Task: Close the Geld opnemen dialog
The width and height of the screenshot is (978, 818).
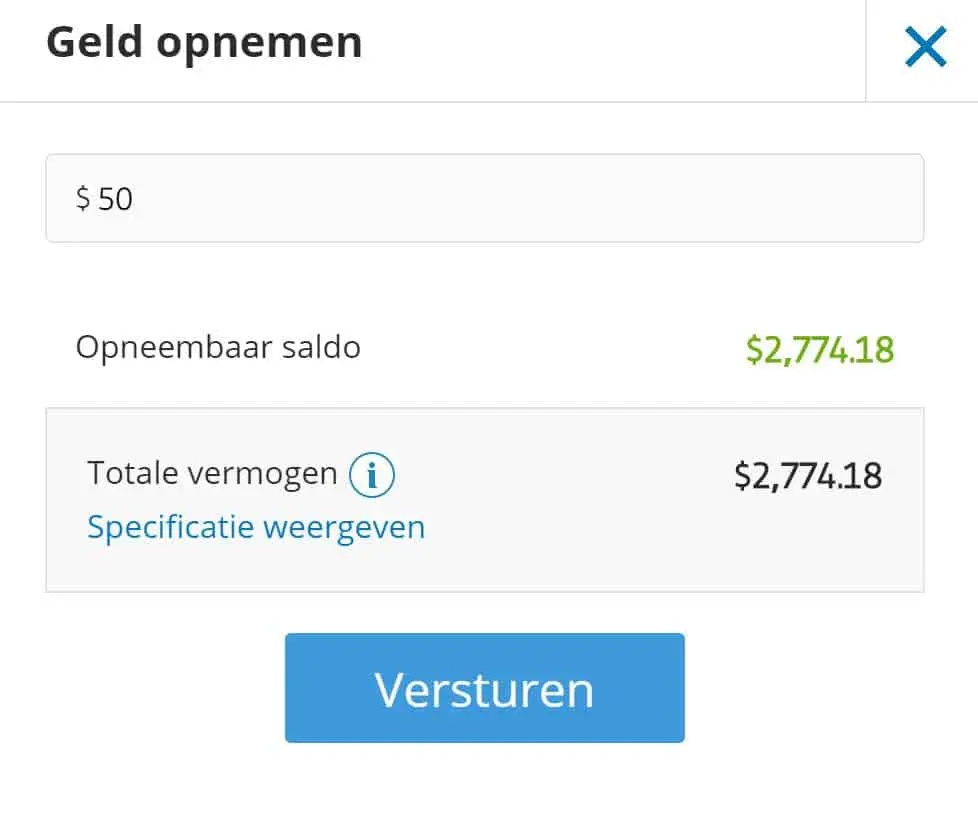Action: [x=926, y=46]
